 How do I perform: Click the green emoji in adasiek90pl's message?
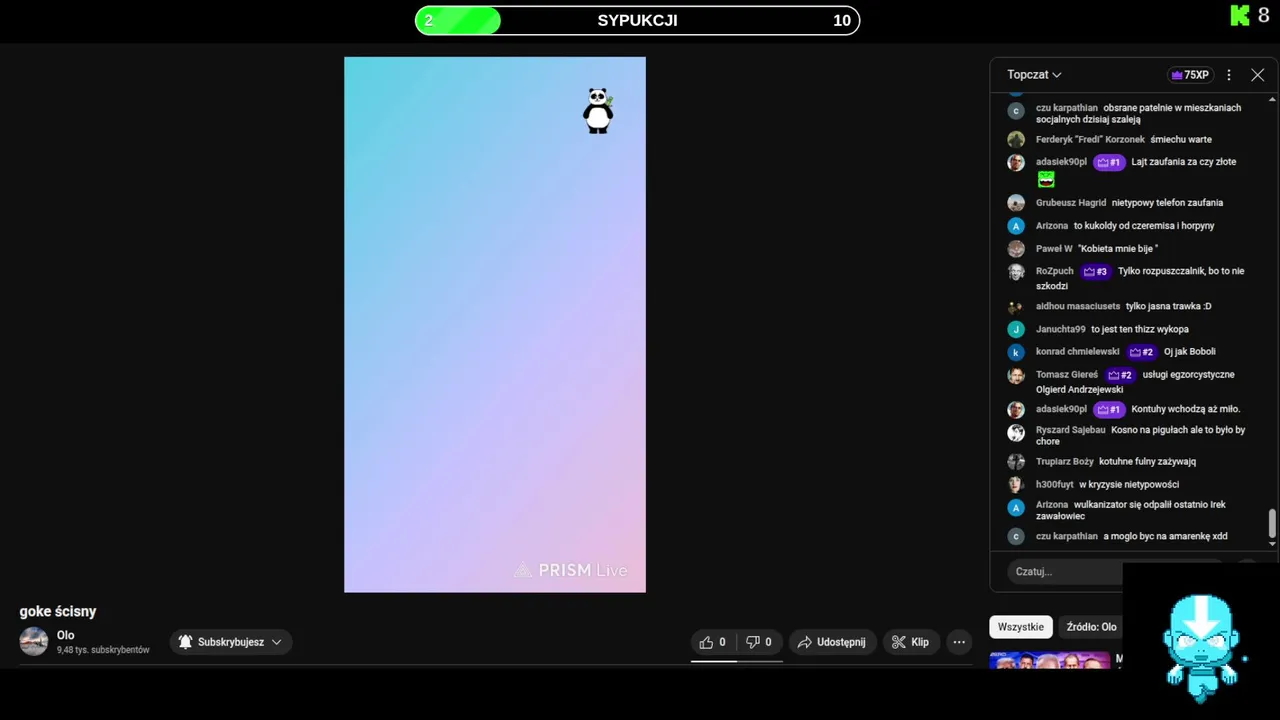[1046, 179]
